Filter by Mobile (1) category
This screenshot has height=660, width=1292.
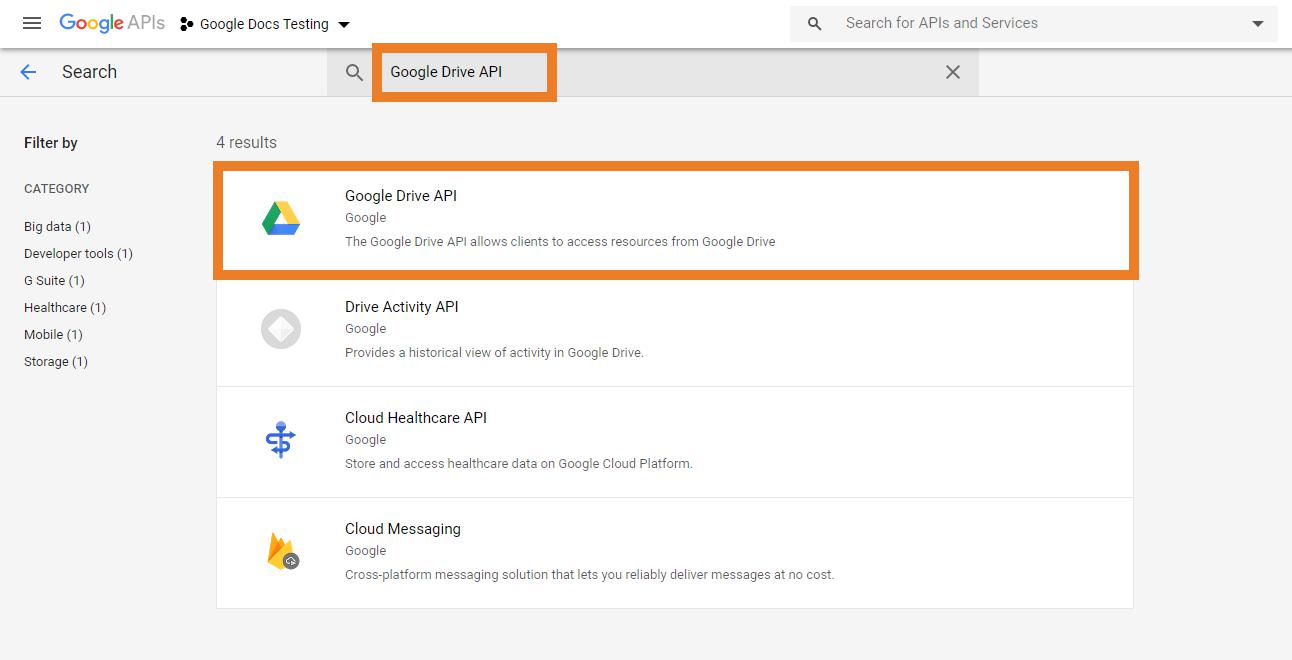coord(53,335)
